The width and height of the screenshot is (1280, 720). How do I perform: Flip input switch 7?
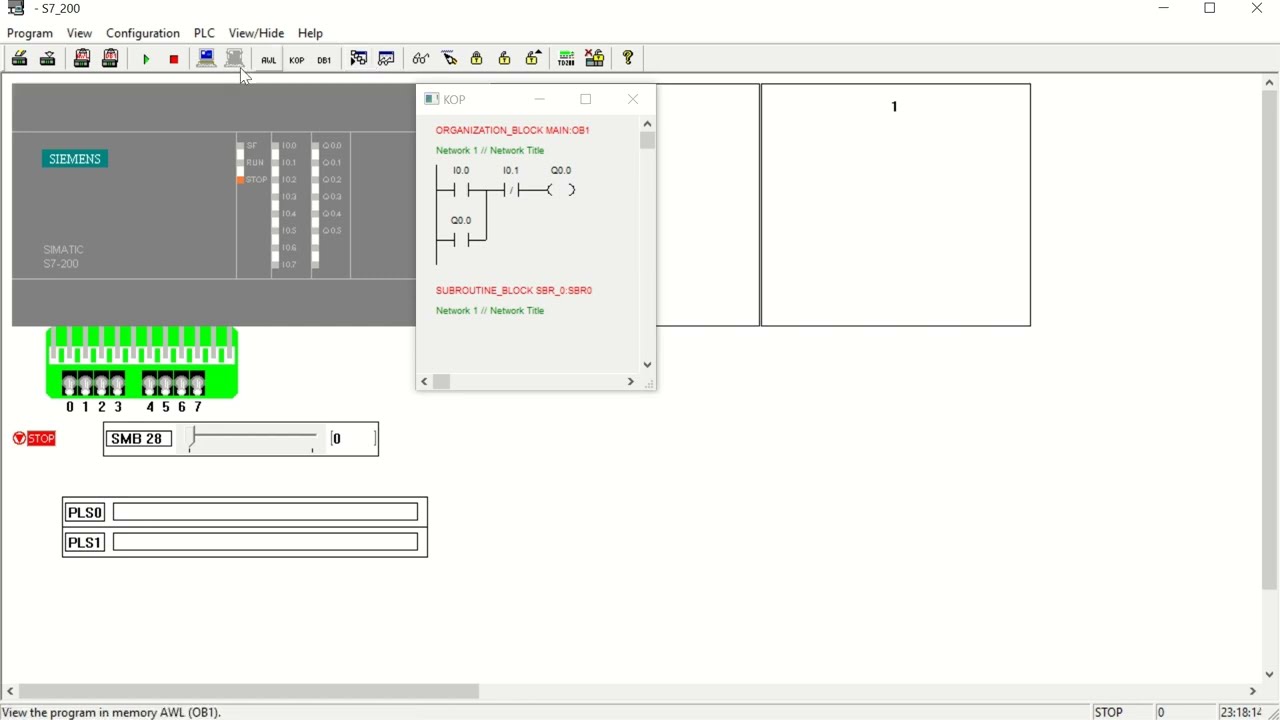click(198, 383)
